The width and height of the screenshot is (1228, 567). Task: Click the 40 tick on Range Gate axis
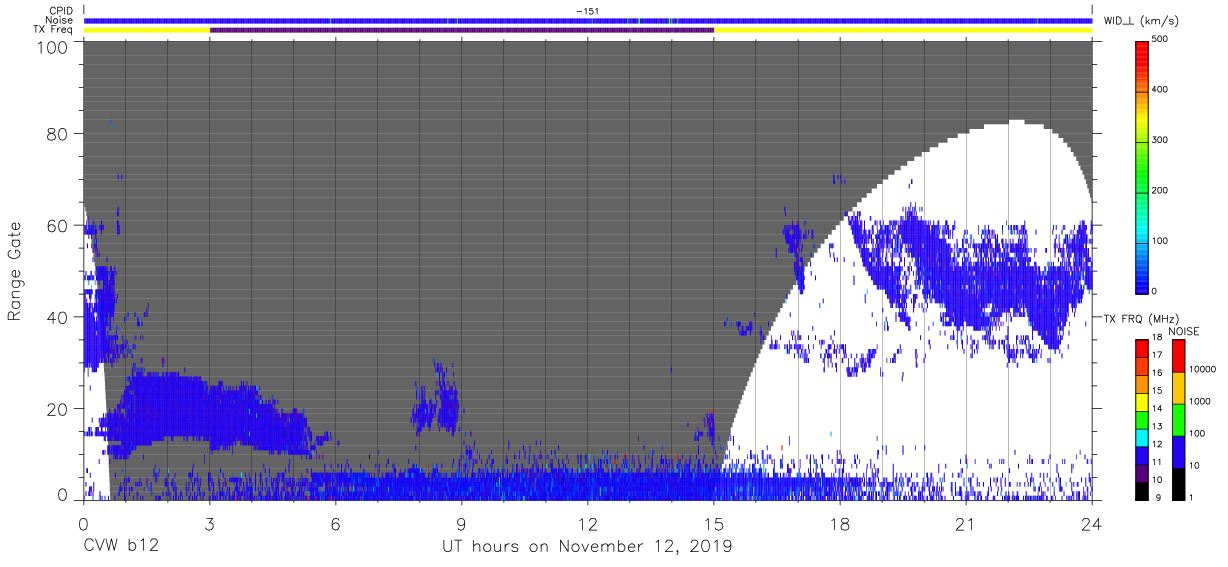58,317
